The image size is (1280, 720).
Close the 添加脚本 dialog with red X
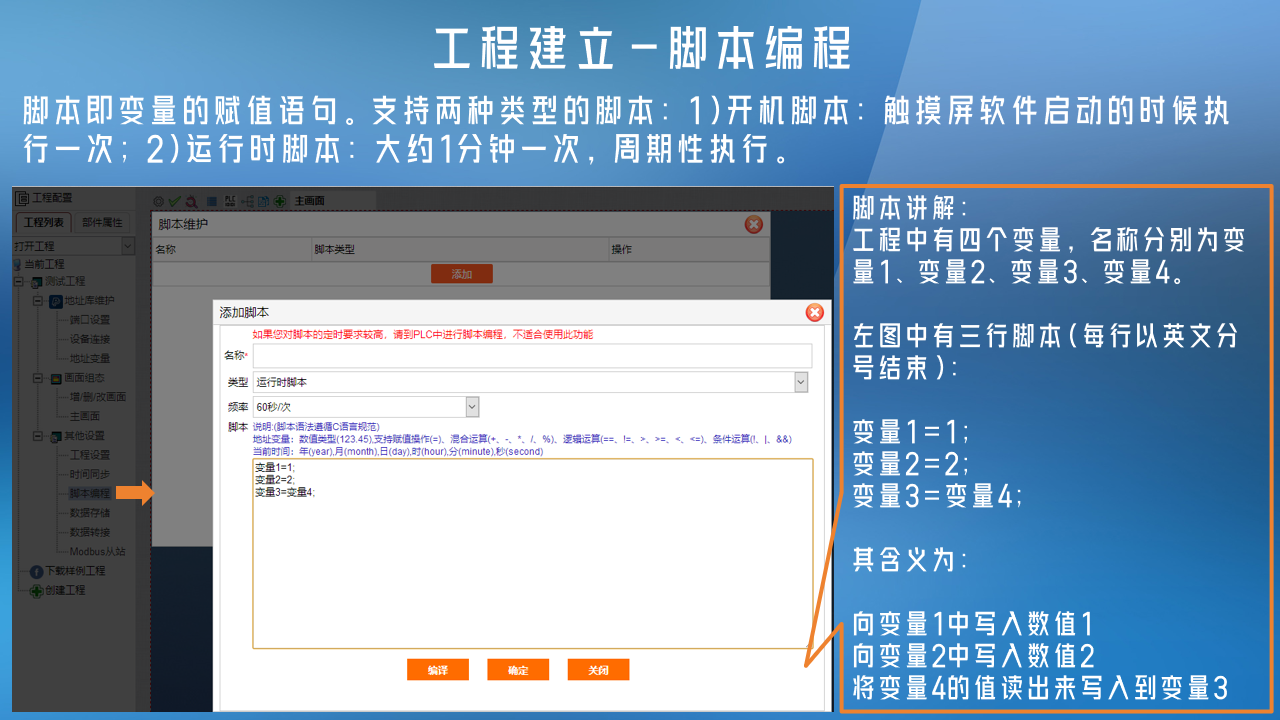[815, 313]
